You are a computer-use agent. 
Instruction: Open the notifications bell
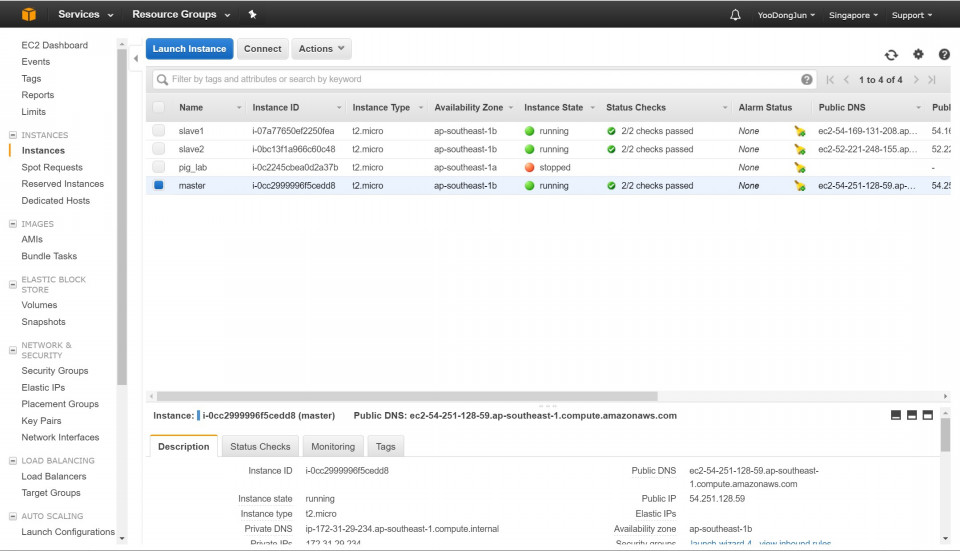click(735, 15)
